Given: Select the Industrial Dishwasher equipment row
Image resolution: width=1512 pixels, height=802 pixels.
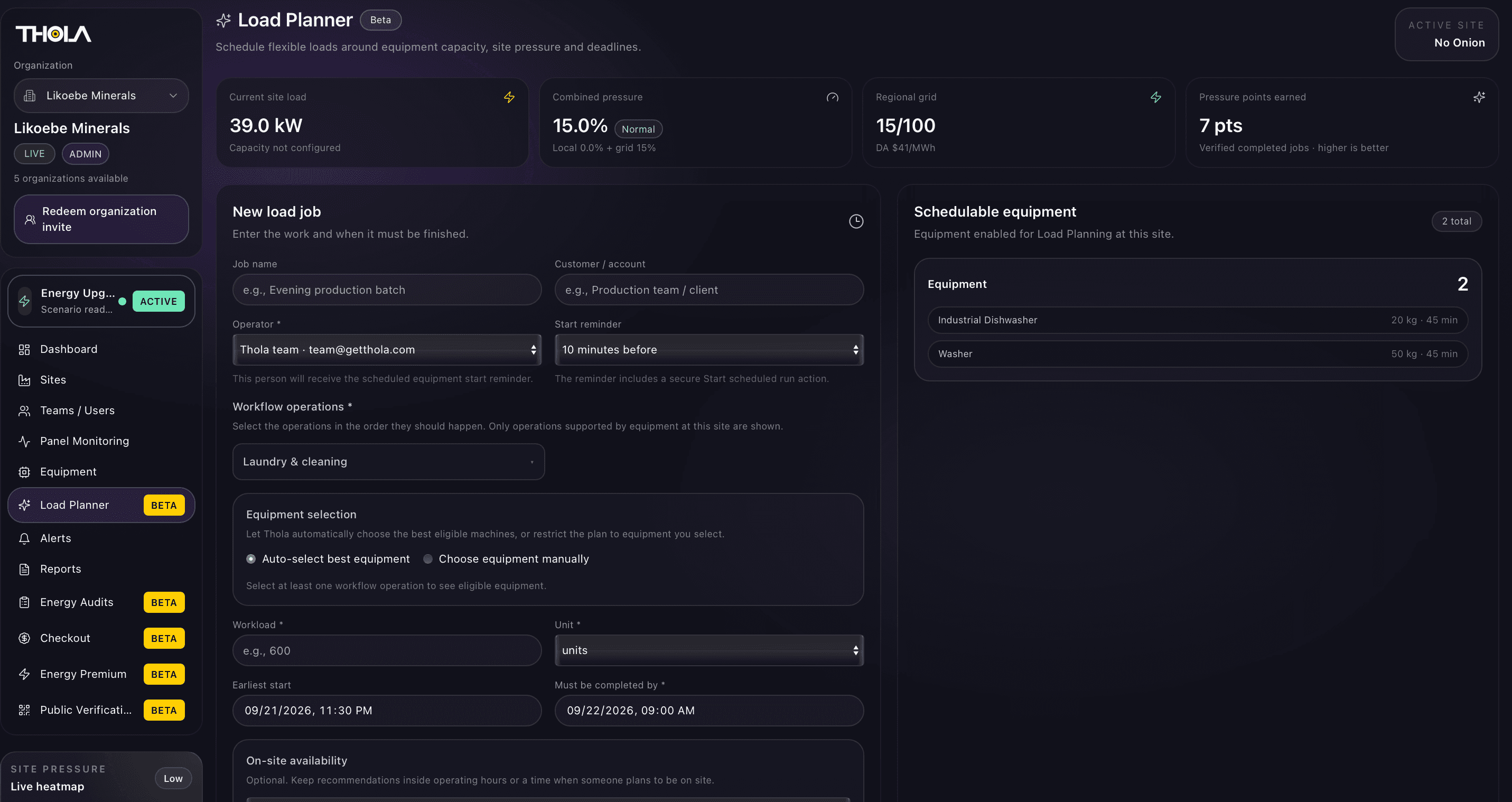Looking at the screenshot, I should pyautogui.click(x=1197, y=320).
